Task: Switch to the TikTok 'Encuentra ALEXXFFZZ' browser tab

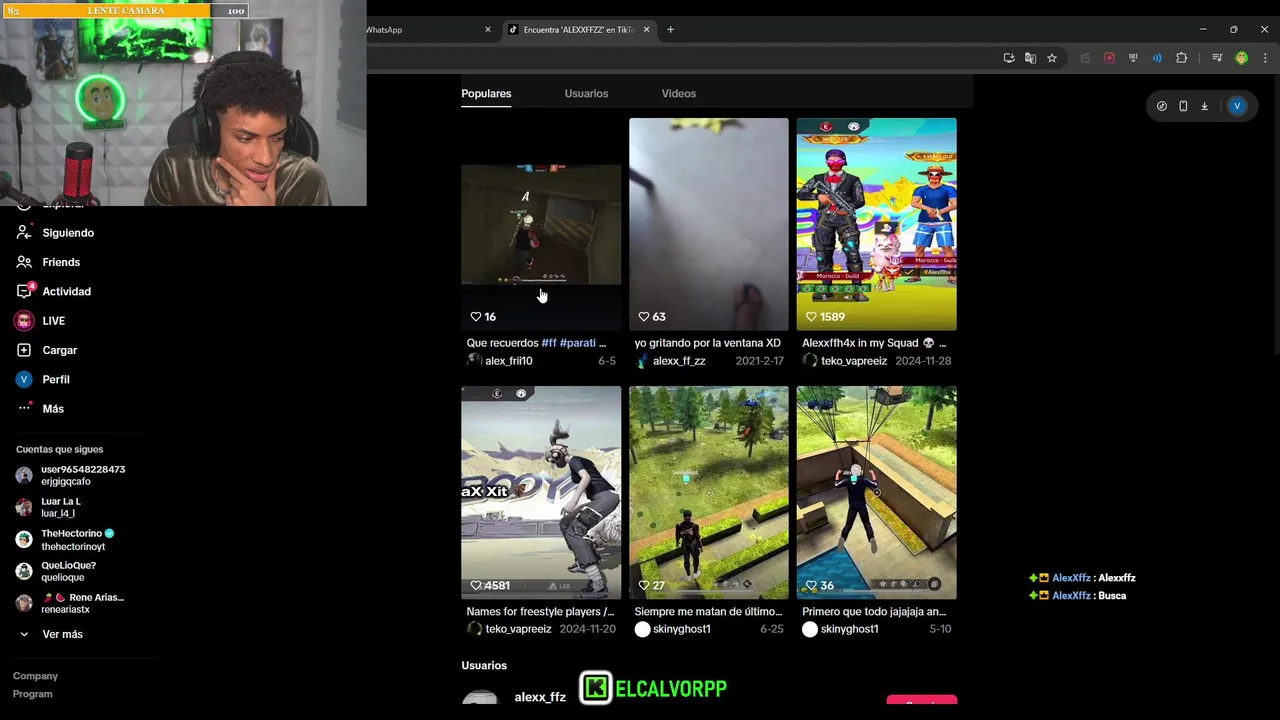Action: click(579, 30)
